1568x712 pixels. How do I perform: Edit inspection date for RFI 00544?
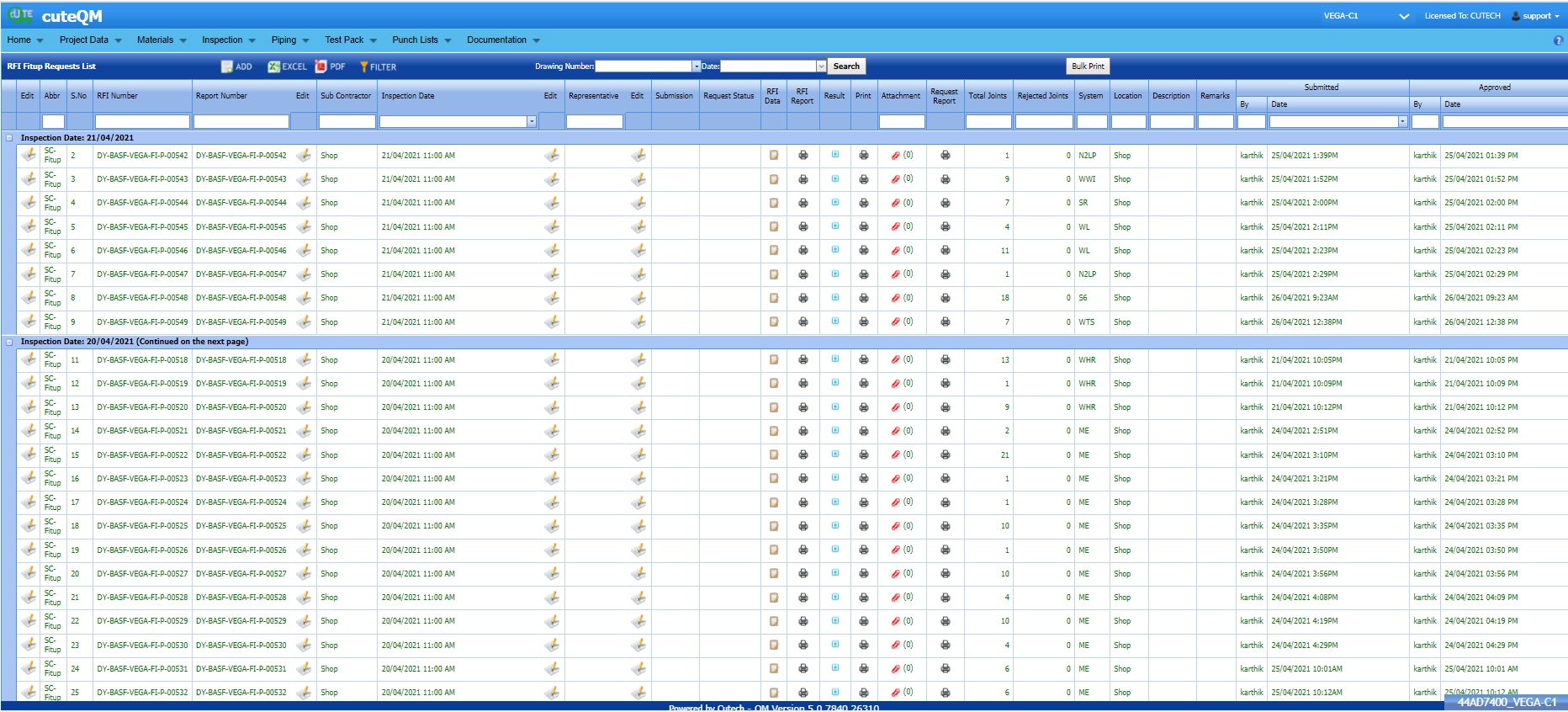(x=551, y=203)
